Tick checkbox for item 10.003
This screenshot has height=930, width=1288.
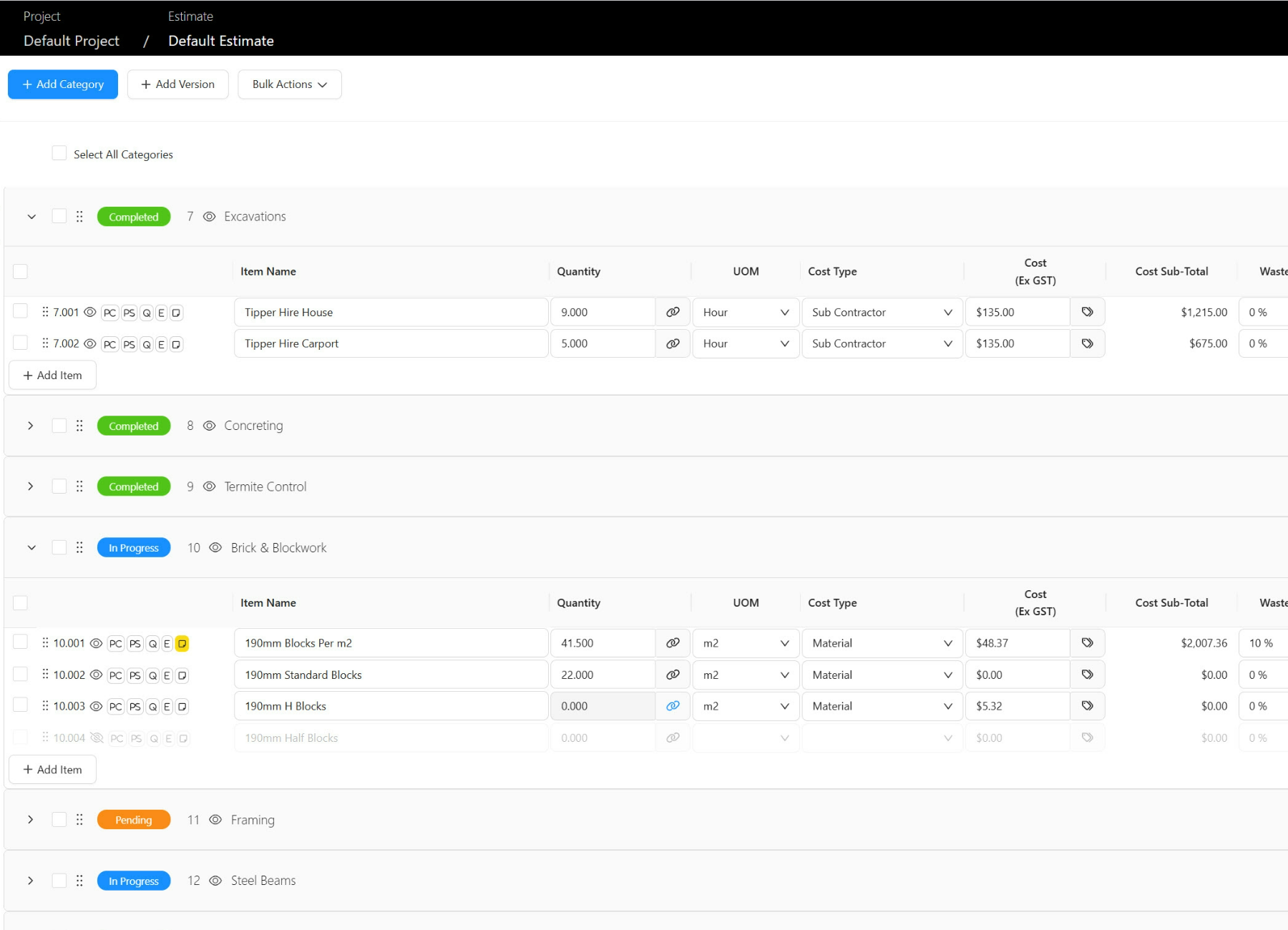[x=21, y=705]
